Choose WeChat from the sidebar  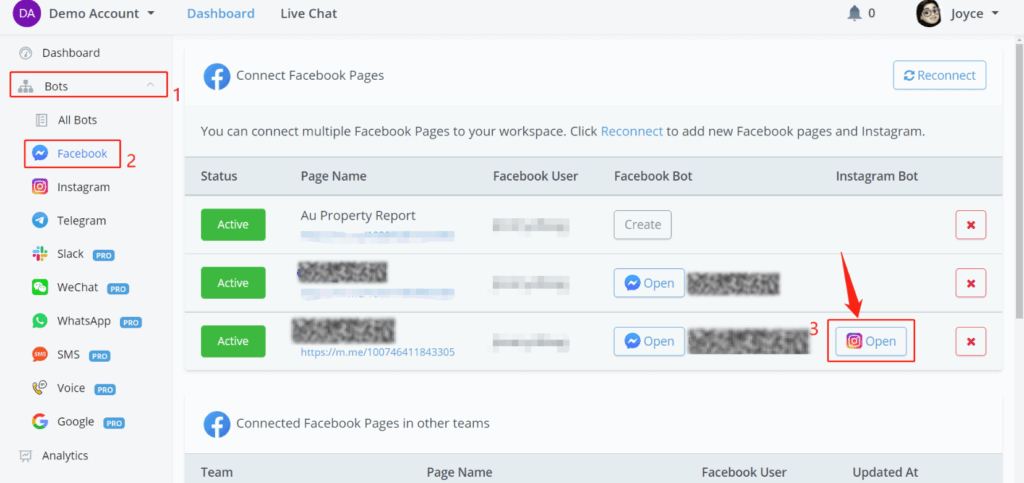77,288
